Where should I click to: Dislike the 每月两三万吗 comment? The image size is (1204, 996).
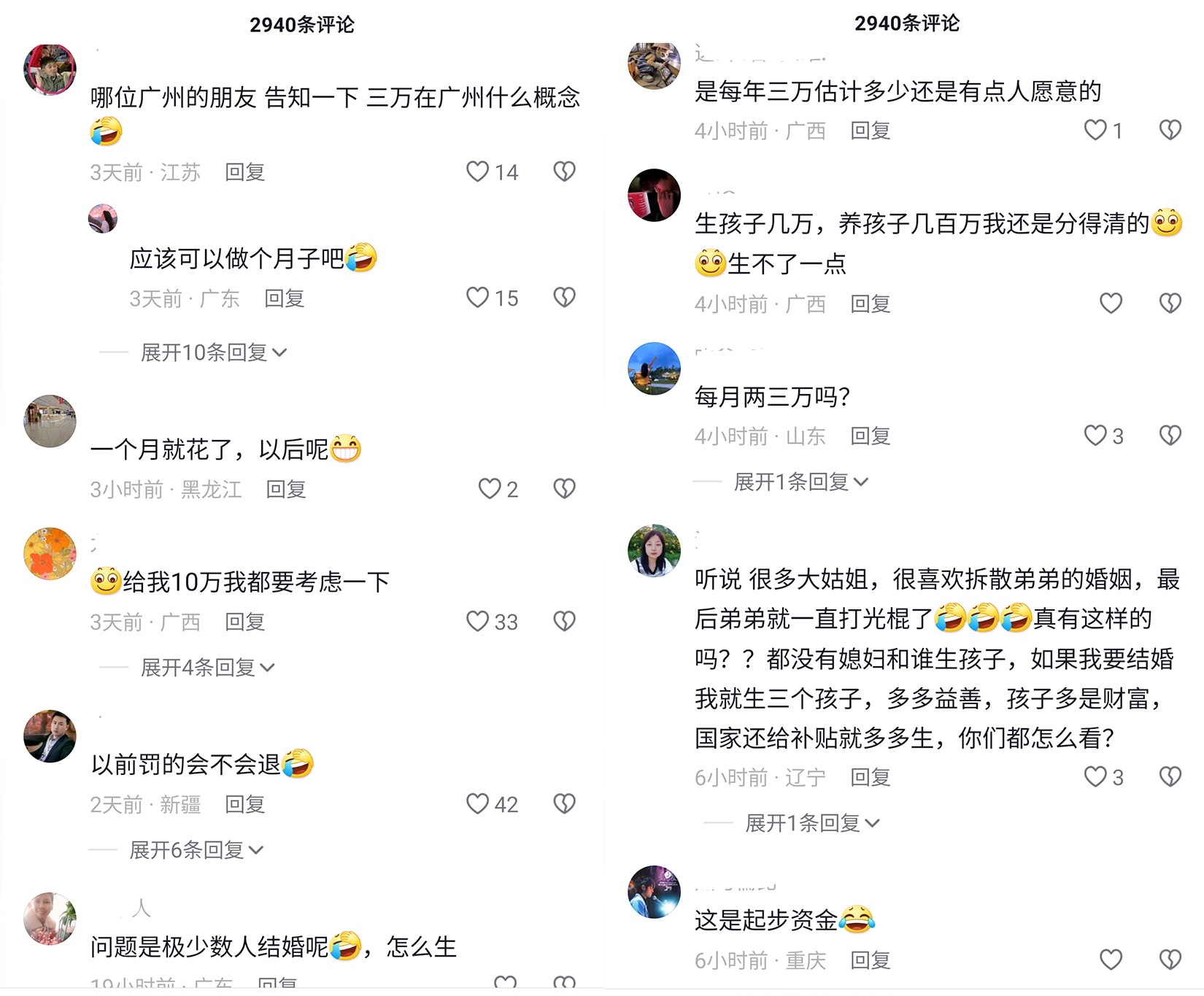(x=1170, y=436)
